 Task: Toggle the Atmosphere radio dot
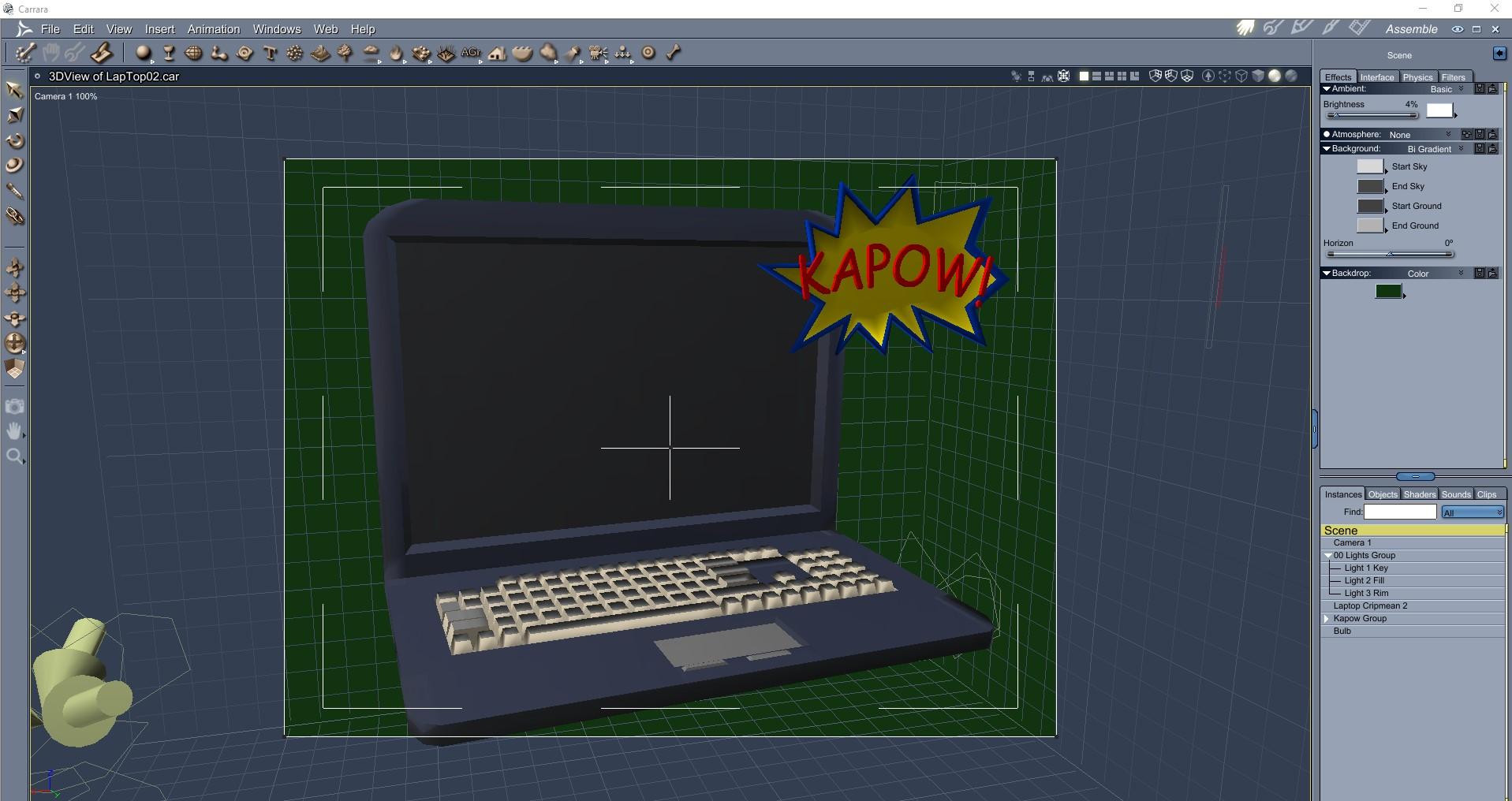click(1327, 135)
